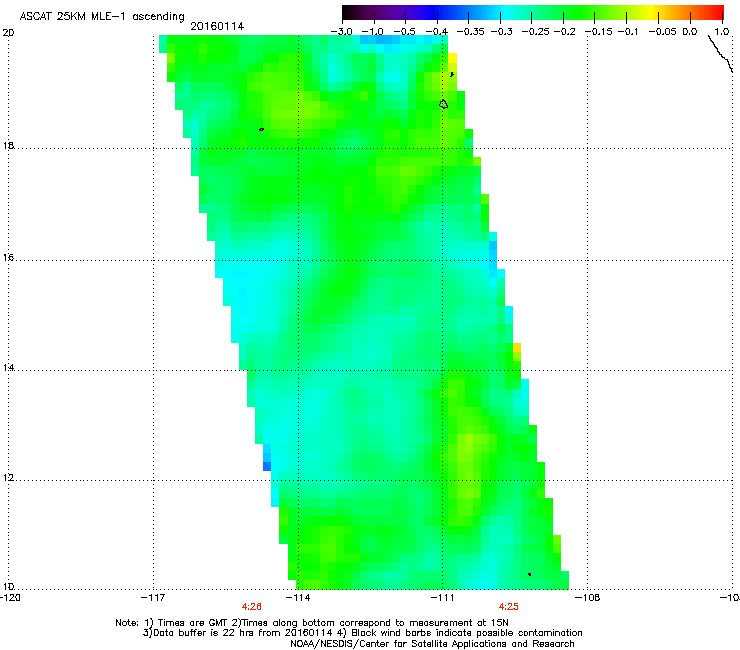The height and width of the screenshot is (650, 740).
Task: Click the latitude label "18" on the left axis
Action: pos(8,146)
